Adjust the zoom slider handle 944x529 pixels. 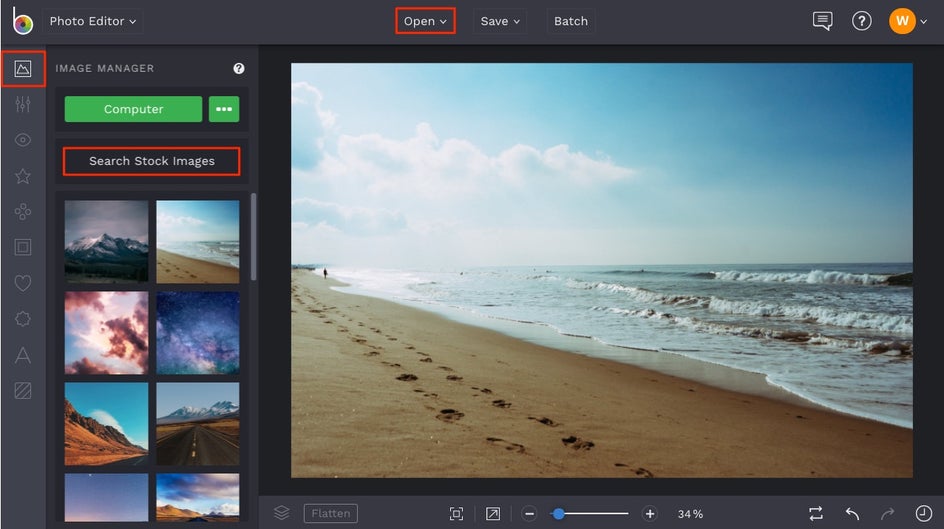tap(559, 514)
